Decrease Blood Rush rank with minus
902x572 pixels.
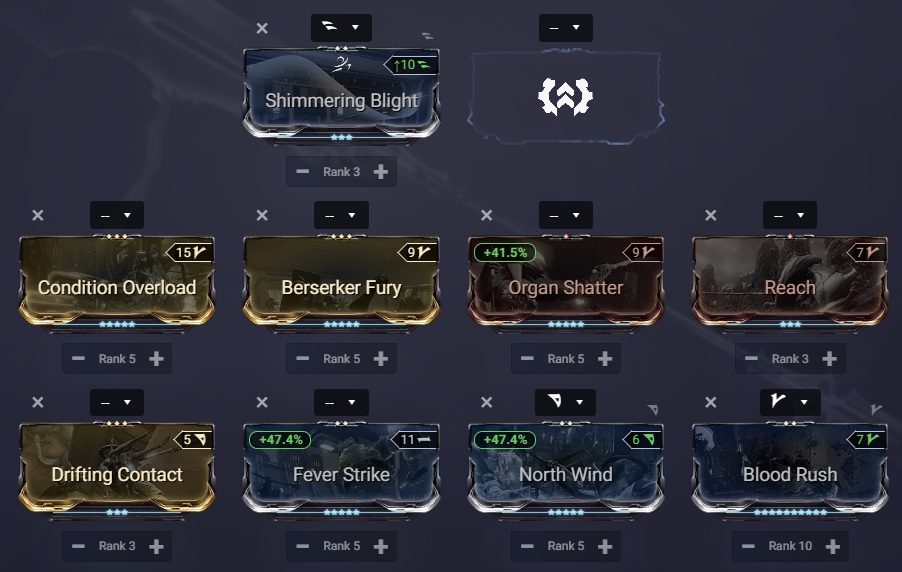(748, 546)
